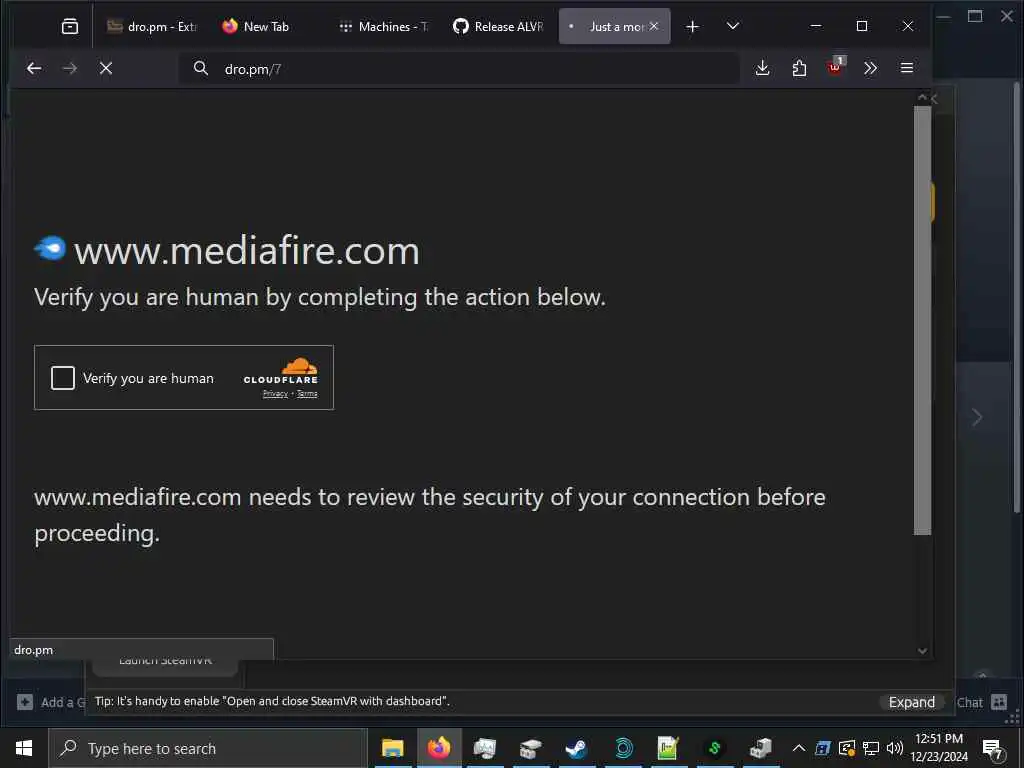Image resolution: width=1024 pixels, height=768 pixels.
Task: Click the scrollbar up arrow
Action: [922, 97]
